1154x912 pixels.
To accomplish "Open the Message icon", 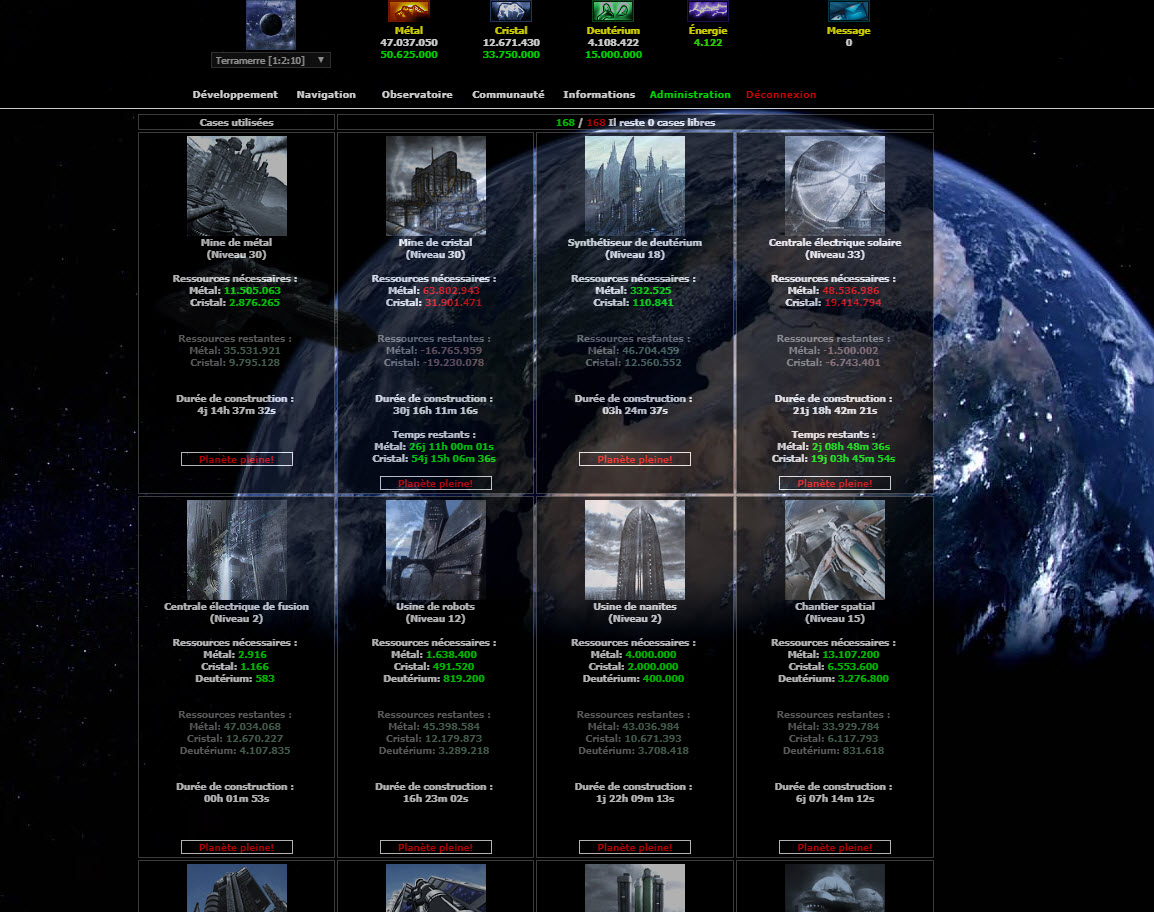I will [x=848, y=11].
